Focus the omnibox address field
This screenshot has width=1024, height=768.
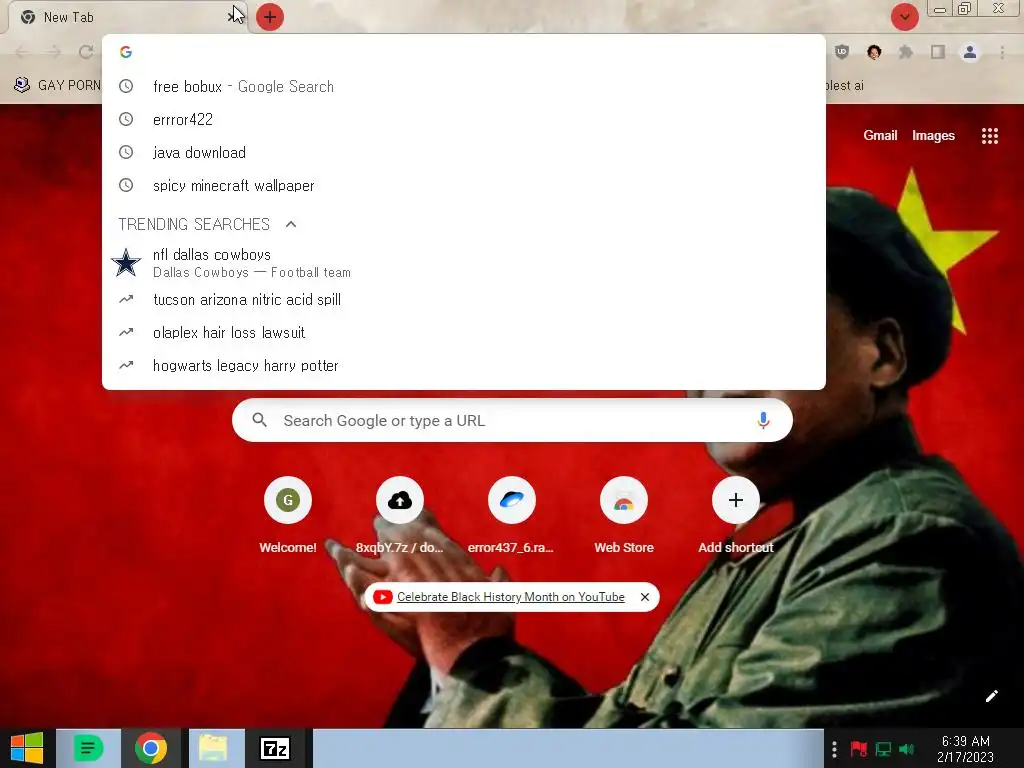[464, 52]
